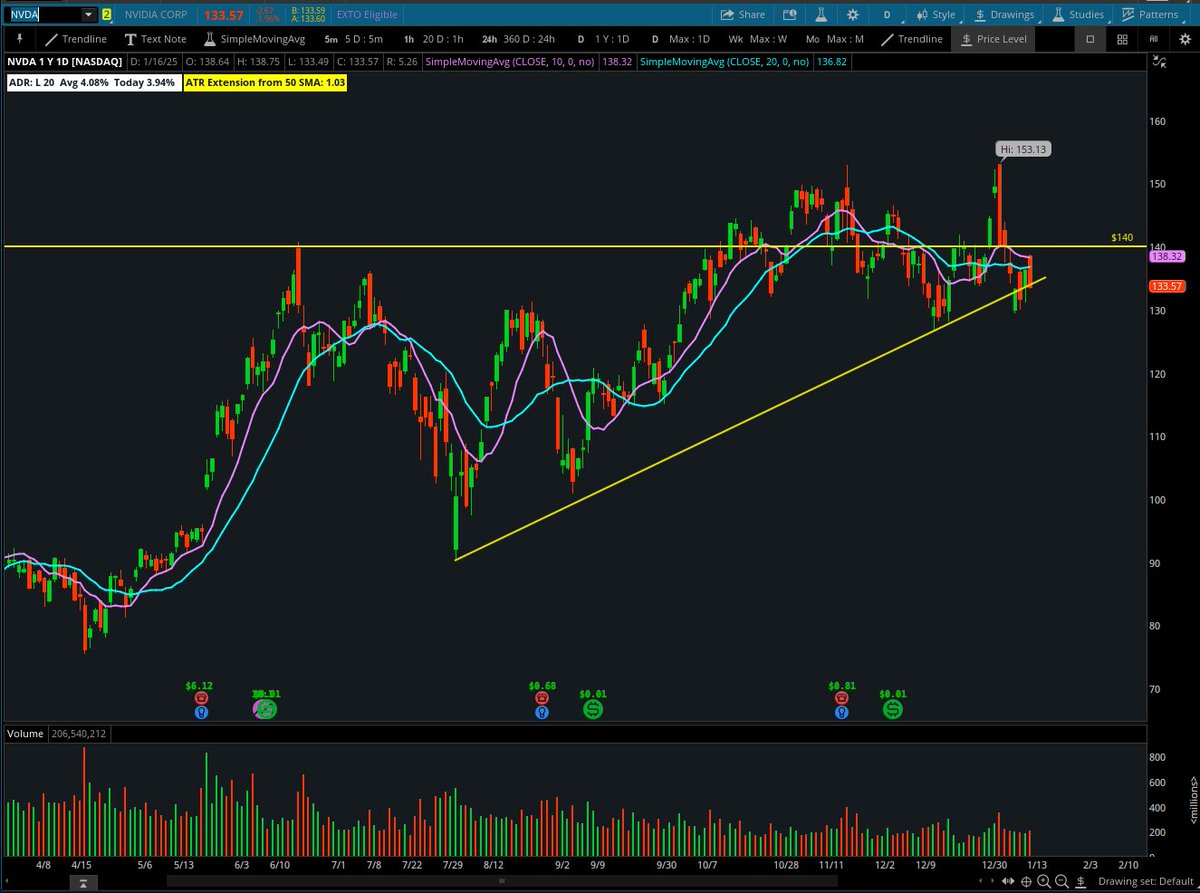Open the D timeframe selector
1200x893 pixels.
(886, 15)
